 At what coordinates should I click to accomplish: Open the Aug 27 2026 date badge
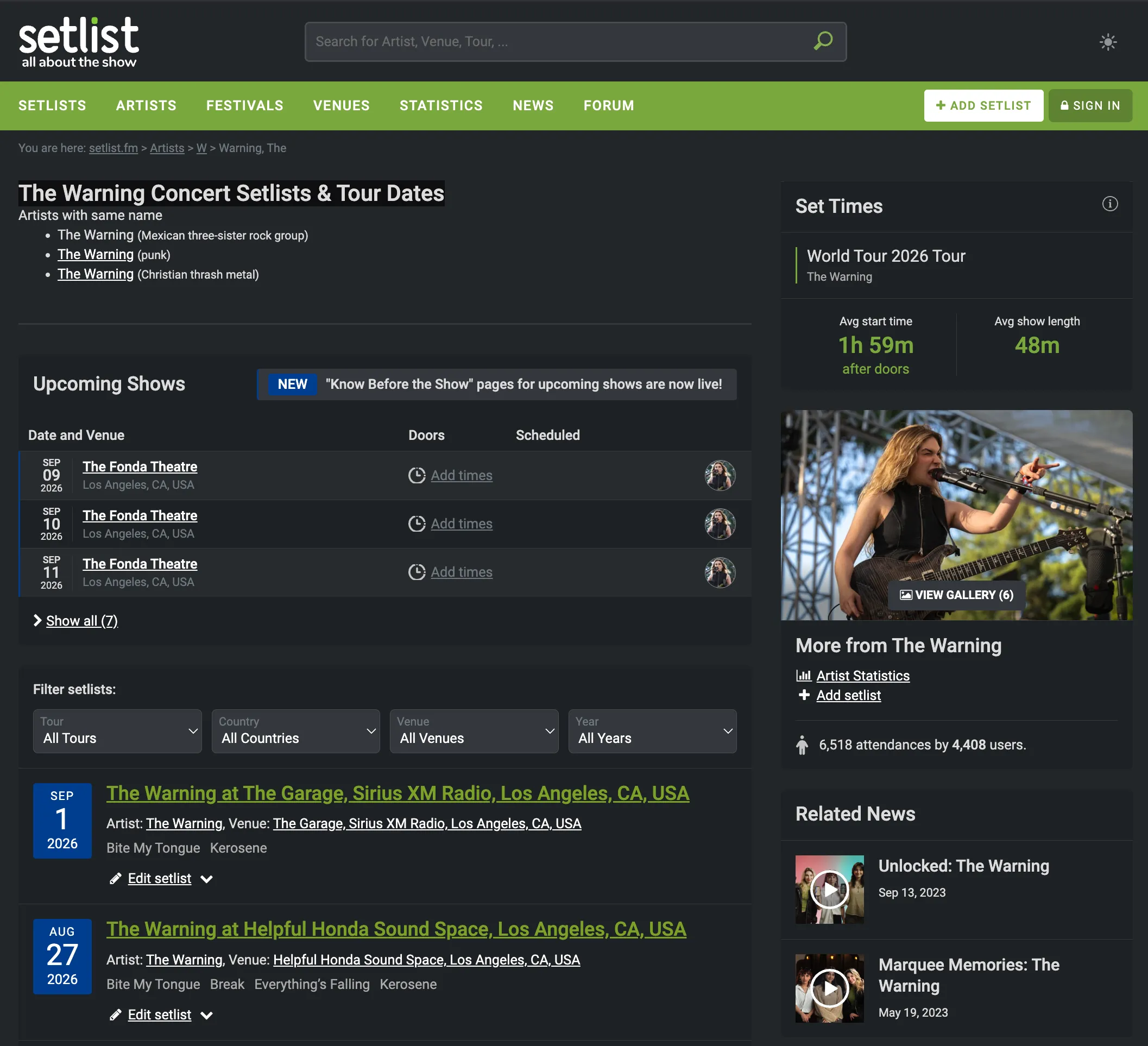pos(62,956)
